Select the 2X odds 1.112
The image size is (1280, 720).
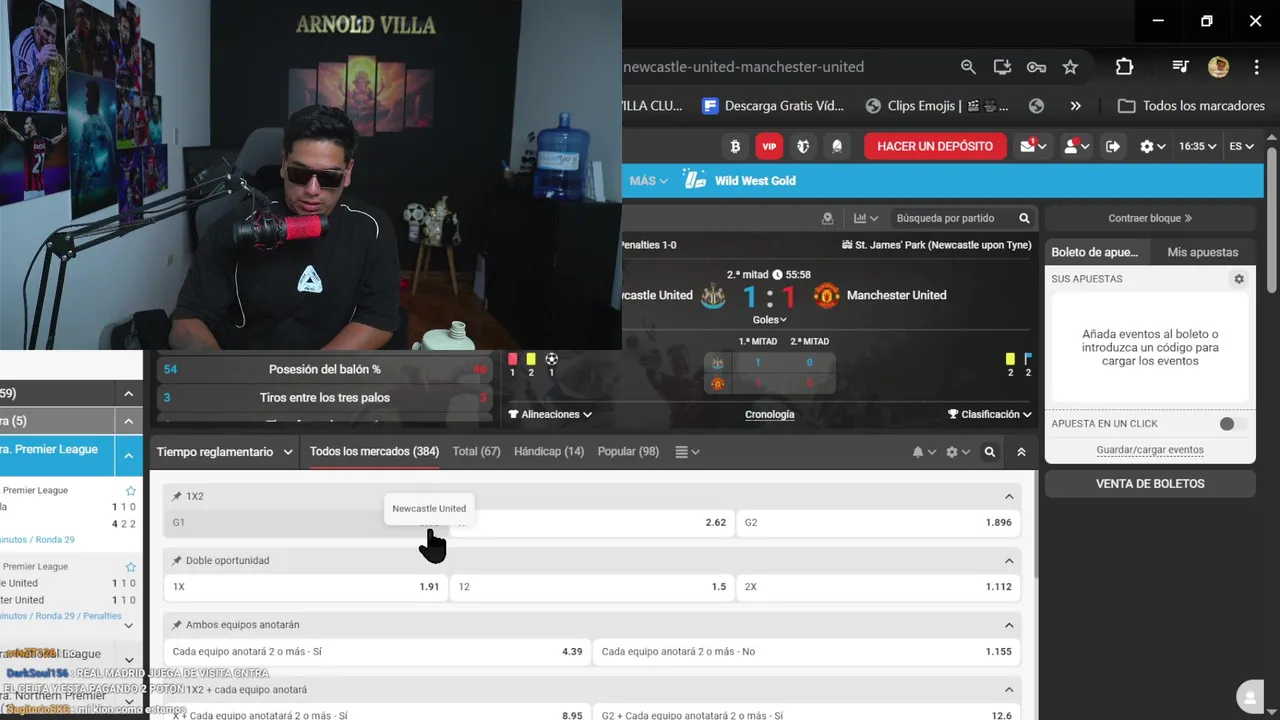[878, 587]
